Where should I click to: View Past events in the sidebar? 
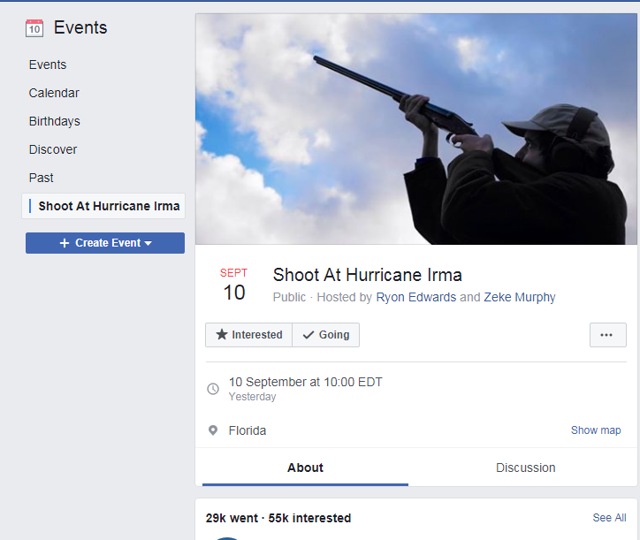tap(41, 178)
